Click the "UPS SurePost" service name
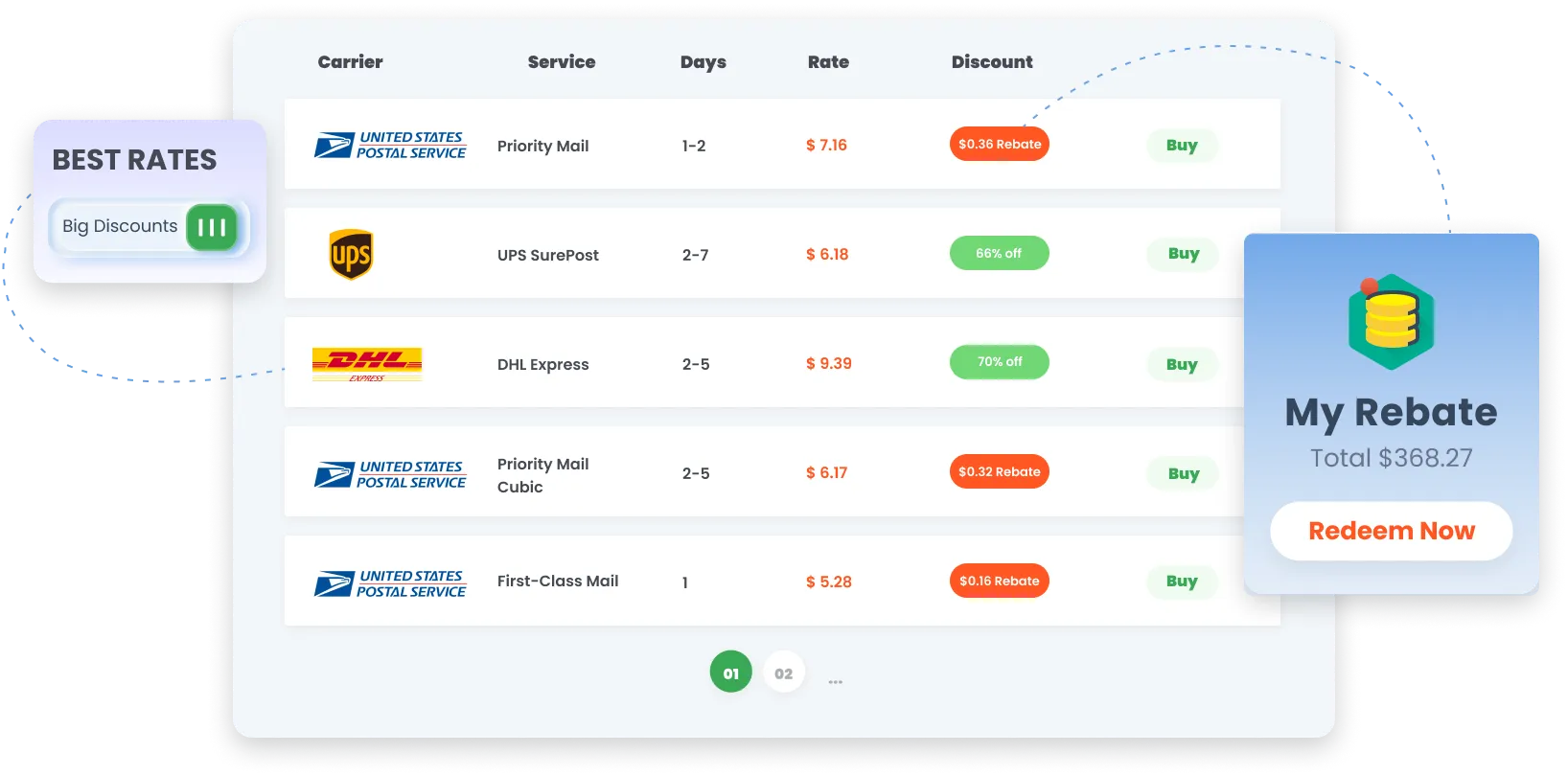 [x=548, y=255]
